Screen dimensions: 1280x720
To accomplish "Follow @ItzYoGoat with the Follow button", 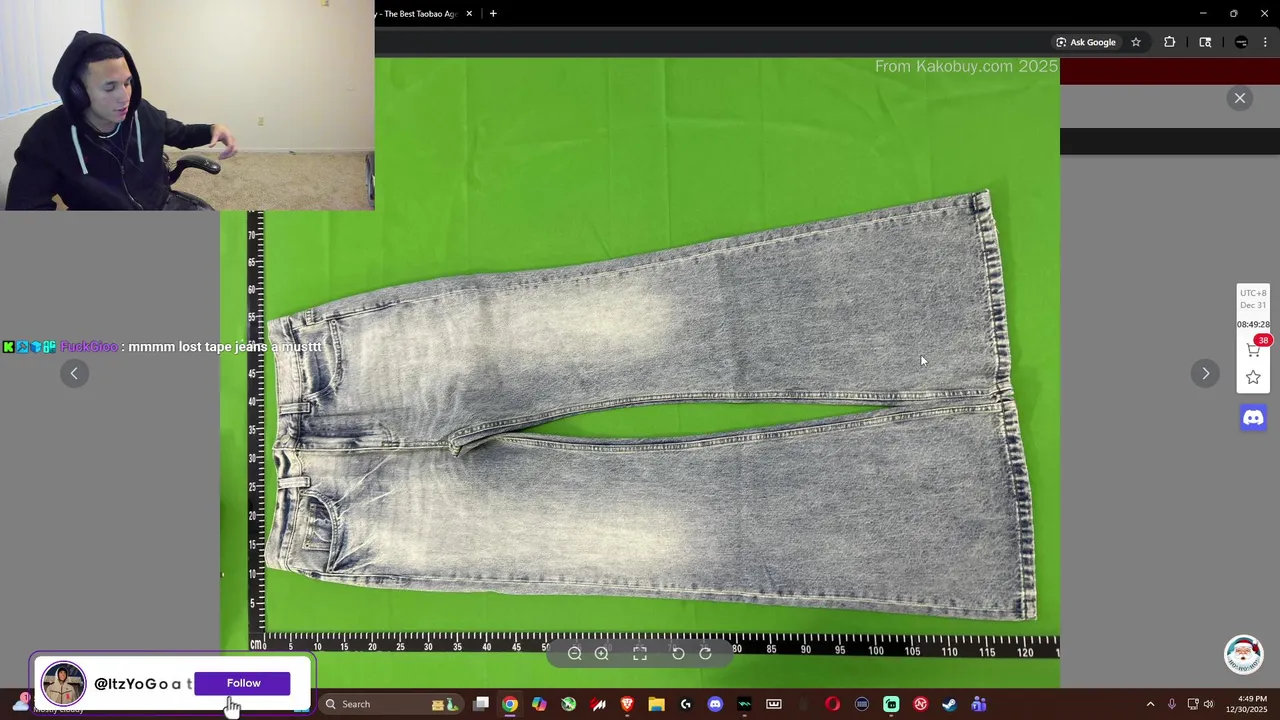I will tap(243, 683).
